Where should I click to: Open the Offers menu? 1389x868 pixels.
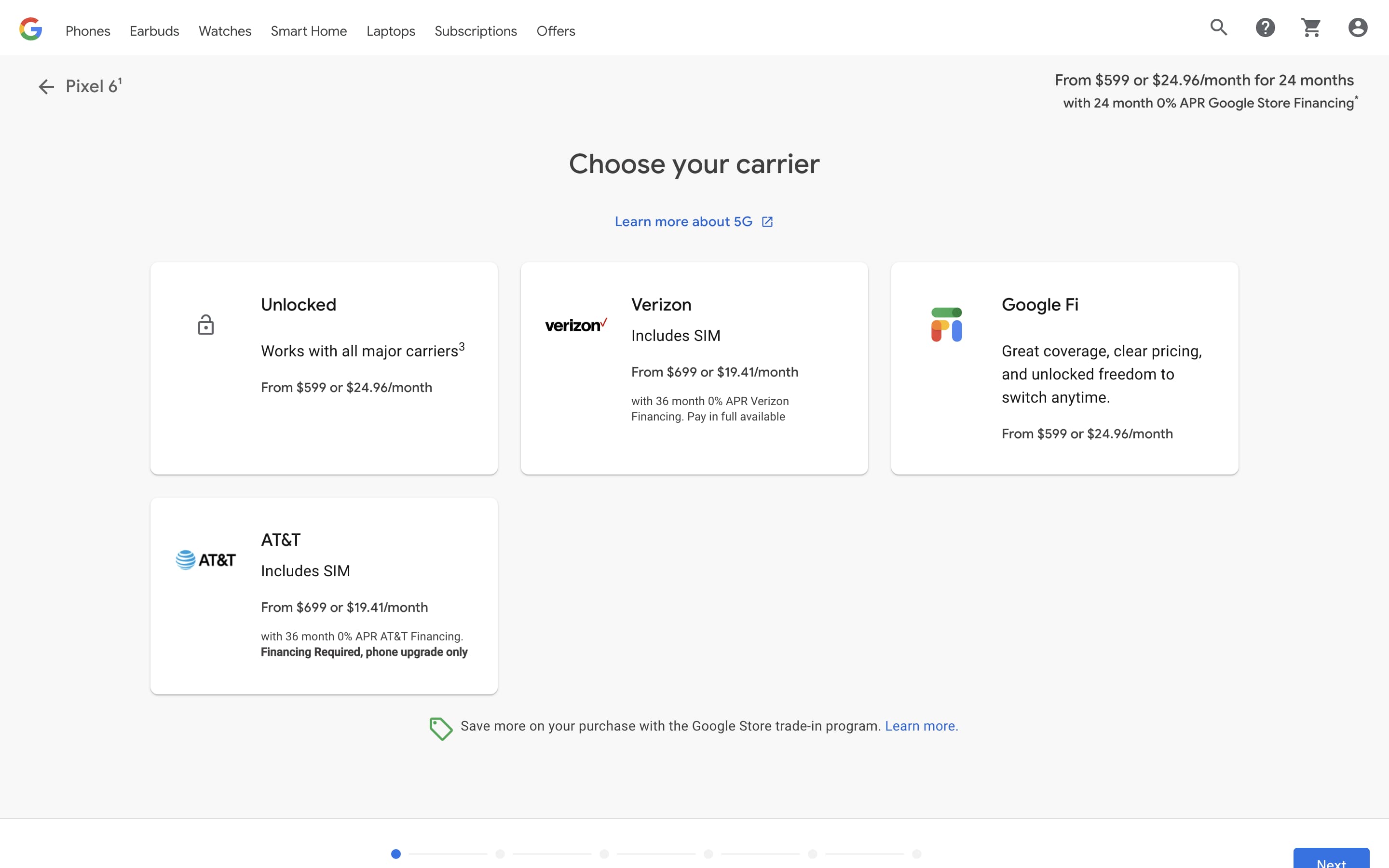pos(555,31)
